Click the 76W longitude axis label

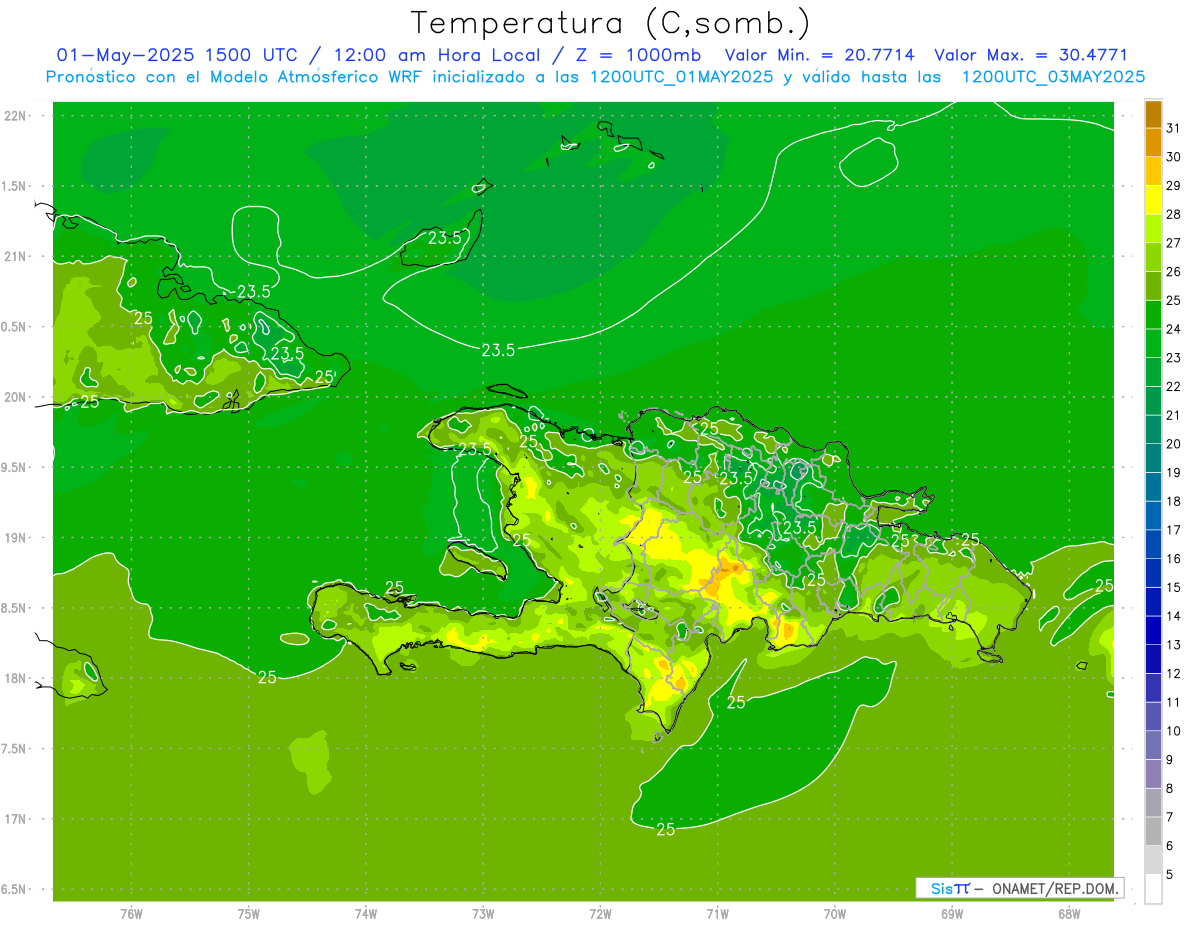point(131,913)
